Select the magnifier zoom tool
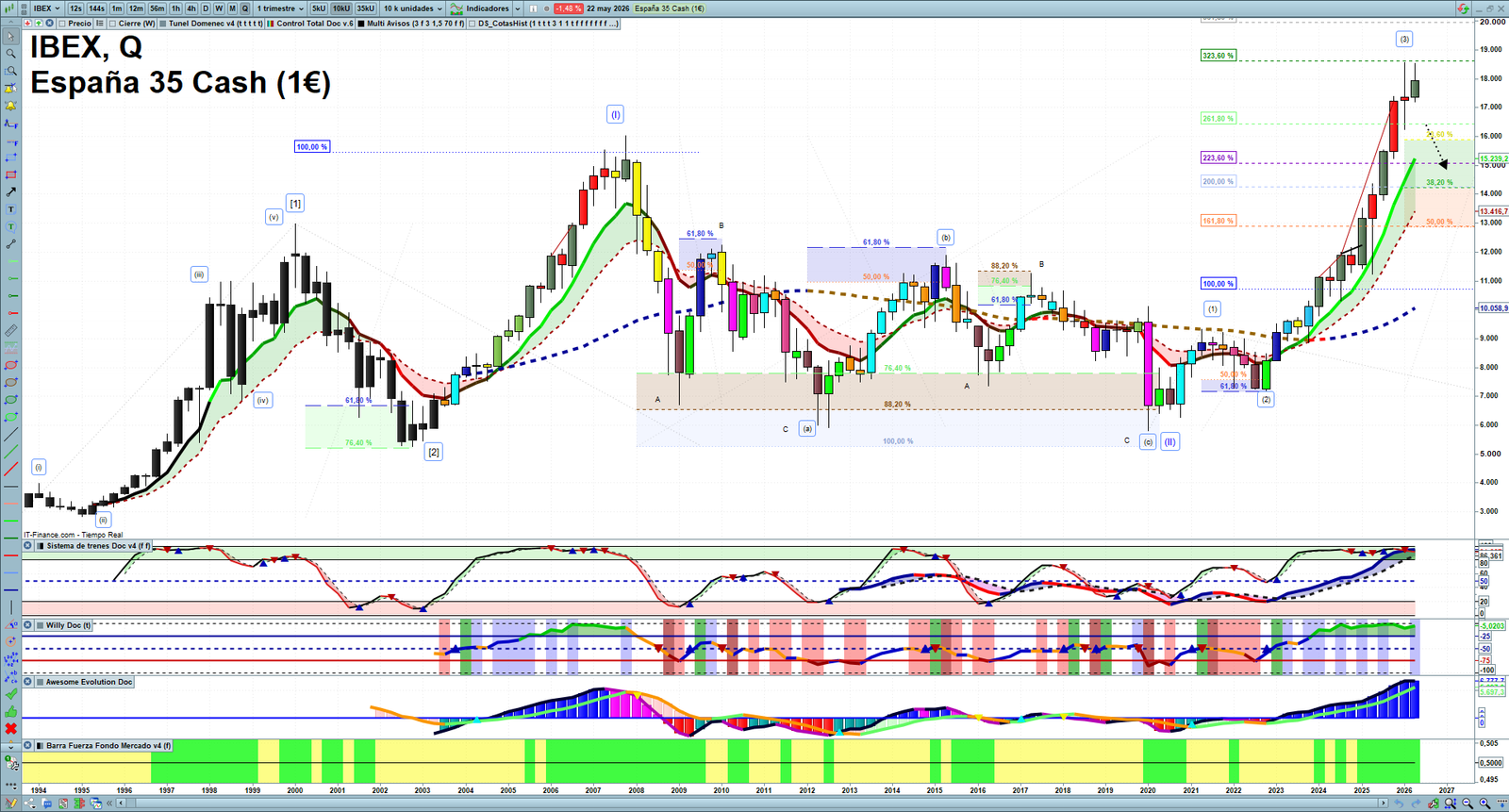1509x812 pixels. pos(11,54)
